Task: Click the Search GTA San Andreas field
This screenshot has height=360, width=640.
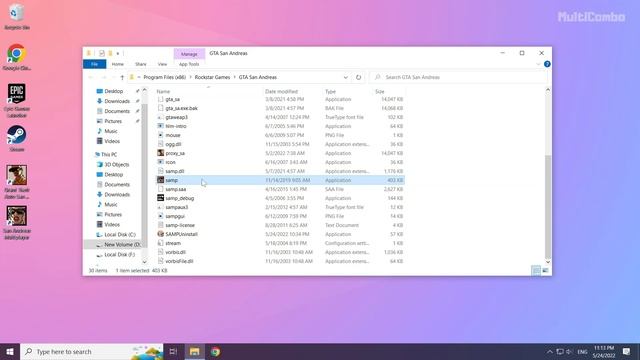Action: pyautogui.click(x=458, y=77)
